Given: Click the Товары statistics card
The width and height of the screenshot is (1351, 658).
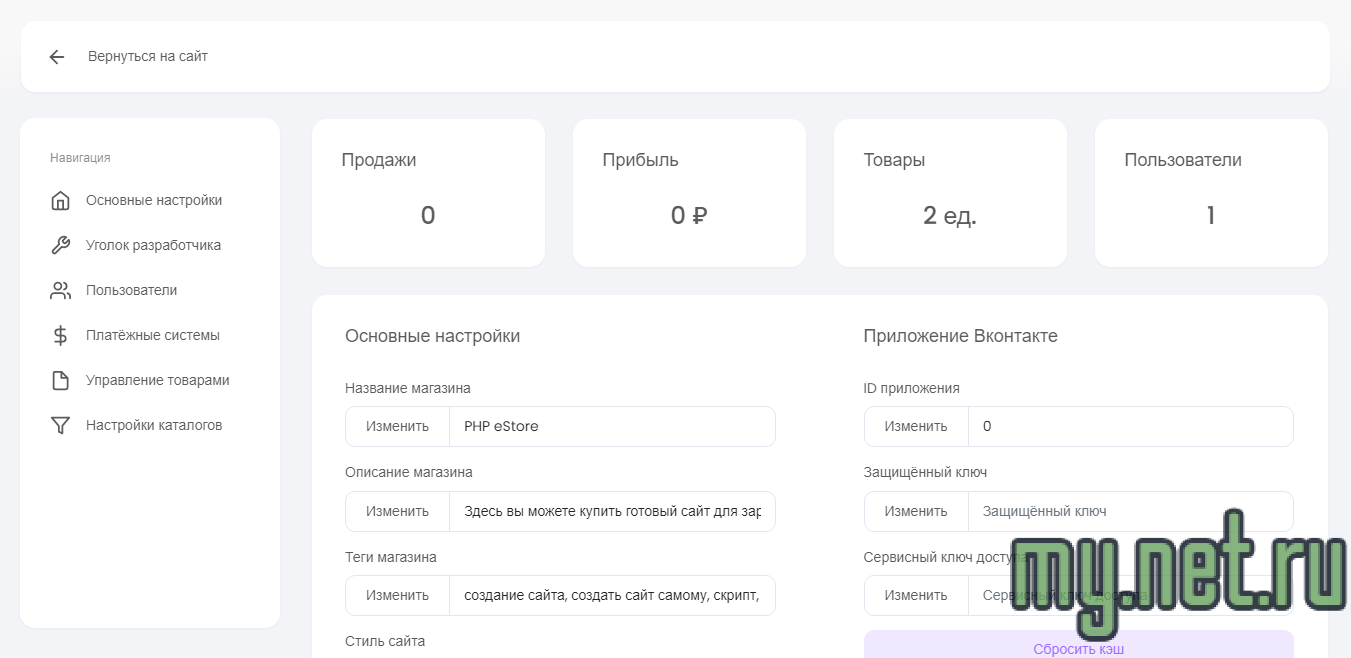Looking at the screenshot, I should pyautogui.click(x=949, y=192).
